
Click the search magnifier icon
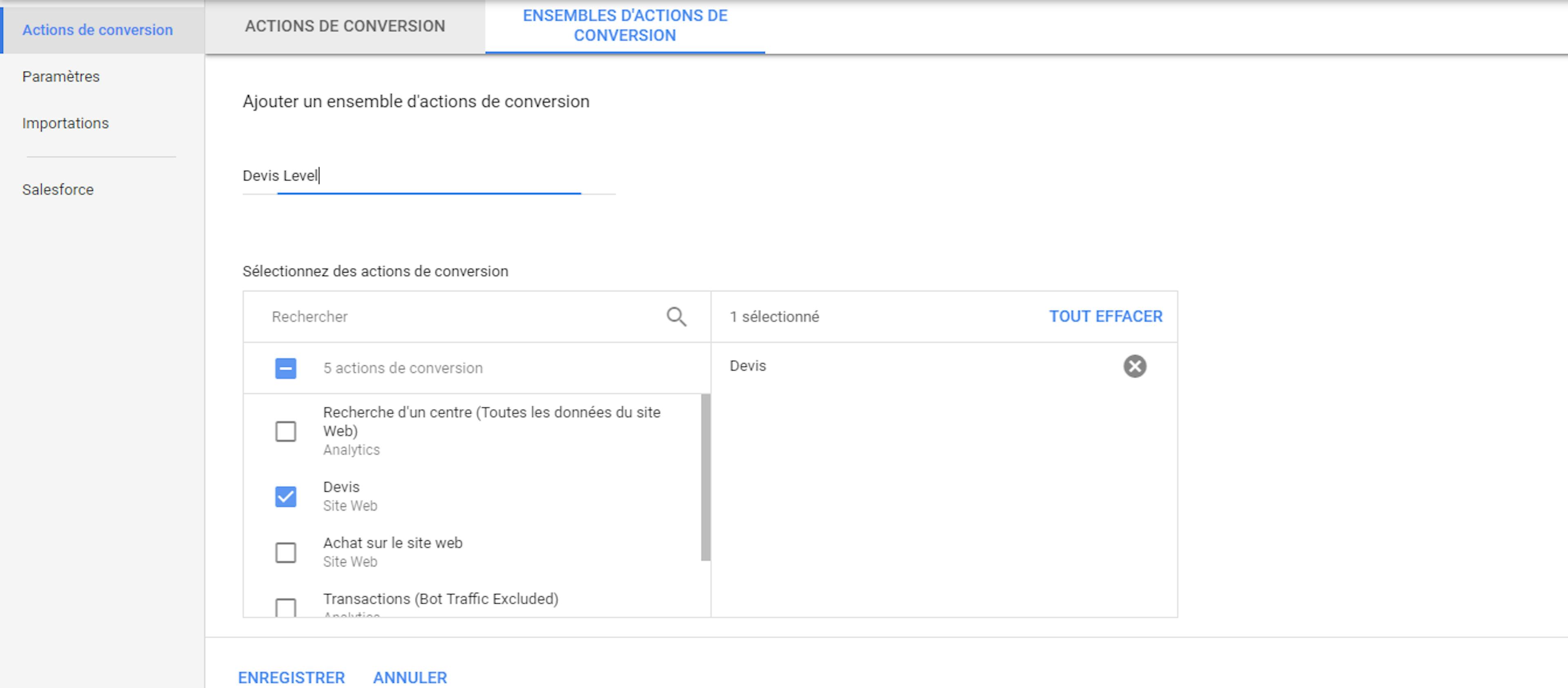tap(676, 316)
